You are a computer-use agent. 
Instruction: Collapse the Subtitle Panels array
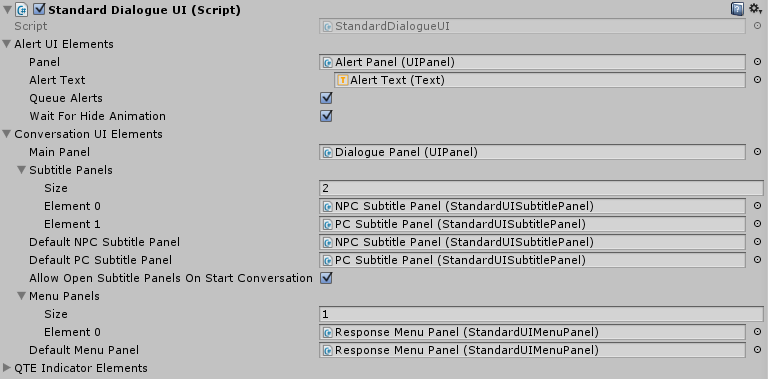point(21,170)
